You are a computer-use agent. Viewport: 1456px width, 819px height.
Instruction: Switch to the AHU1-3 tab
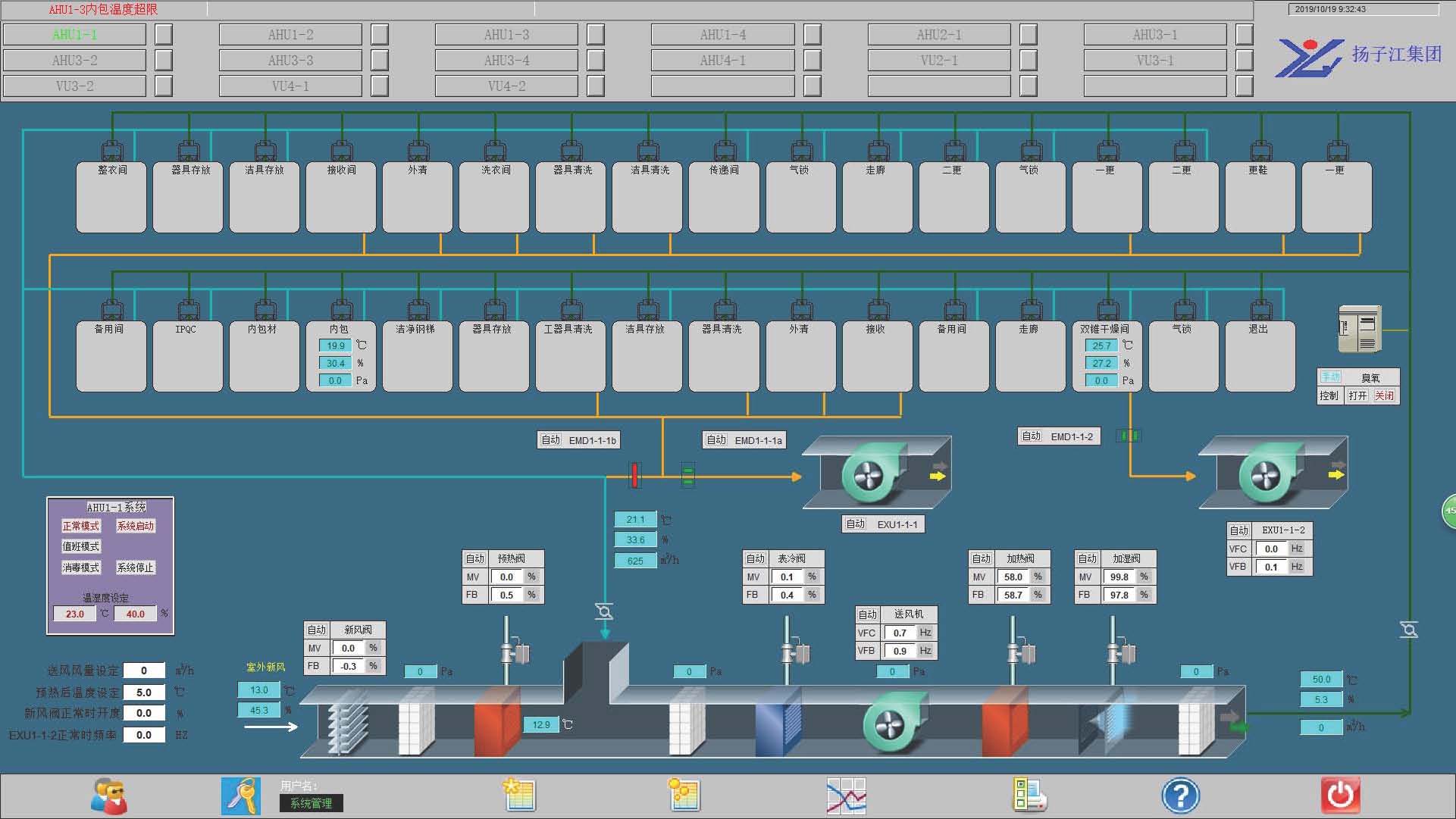506,35
